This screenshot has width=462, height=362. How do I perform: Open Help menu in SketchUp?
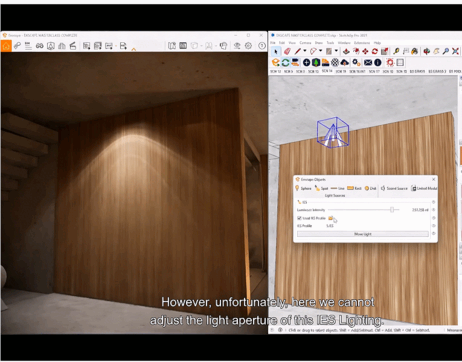coord(377,43)
